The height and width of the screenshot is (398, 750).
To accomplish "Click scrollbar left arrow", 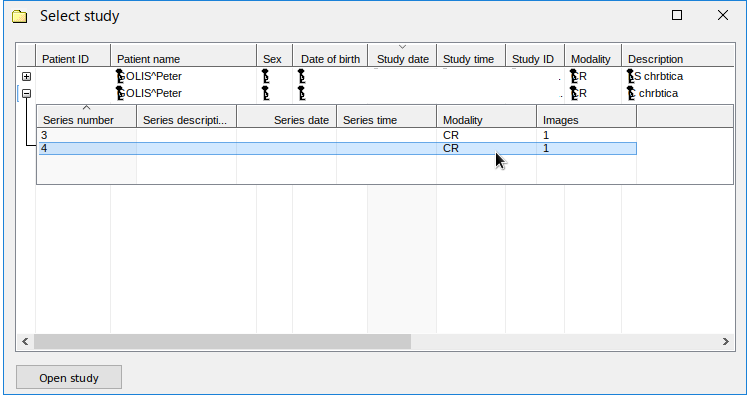I will click(x=25, y=342).
